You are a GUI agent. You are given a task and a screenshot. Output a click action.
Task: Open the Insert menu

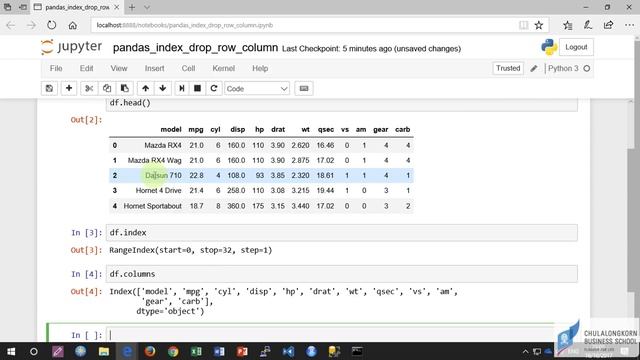click(154, 68)
